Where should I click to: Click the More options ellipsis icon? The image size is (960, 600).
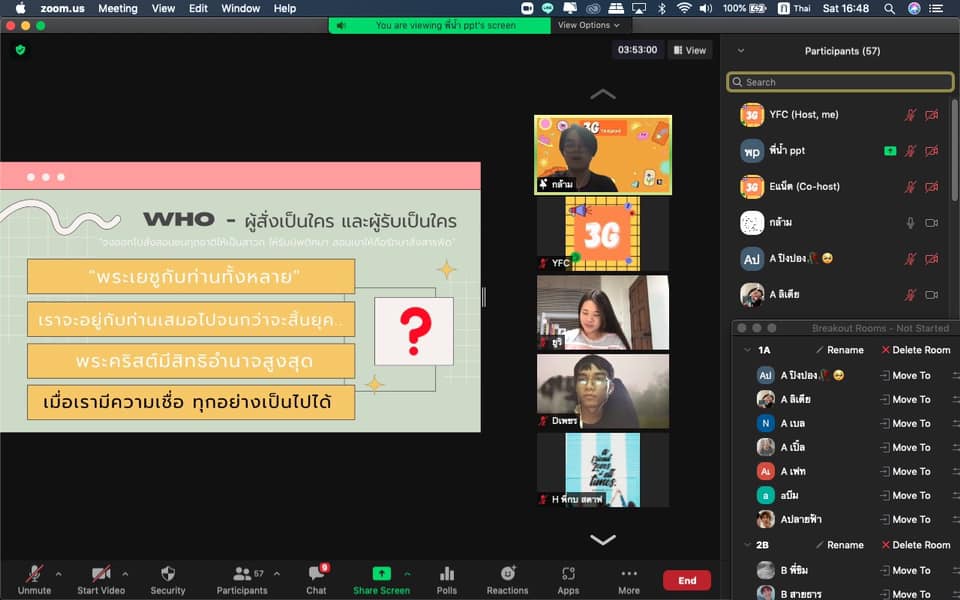629,574
